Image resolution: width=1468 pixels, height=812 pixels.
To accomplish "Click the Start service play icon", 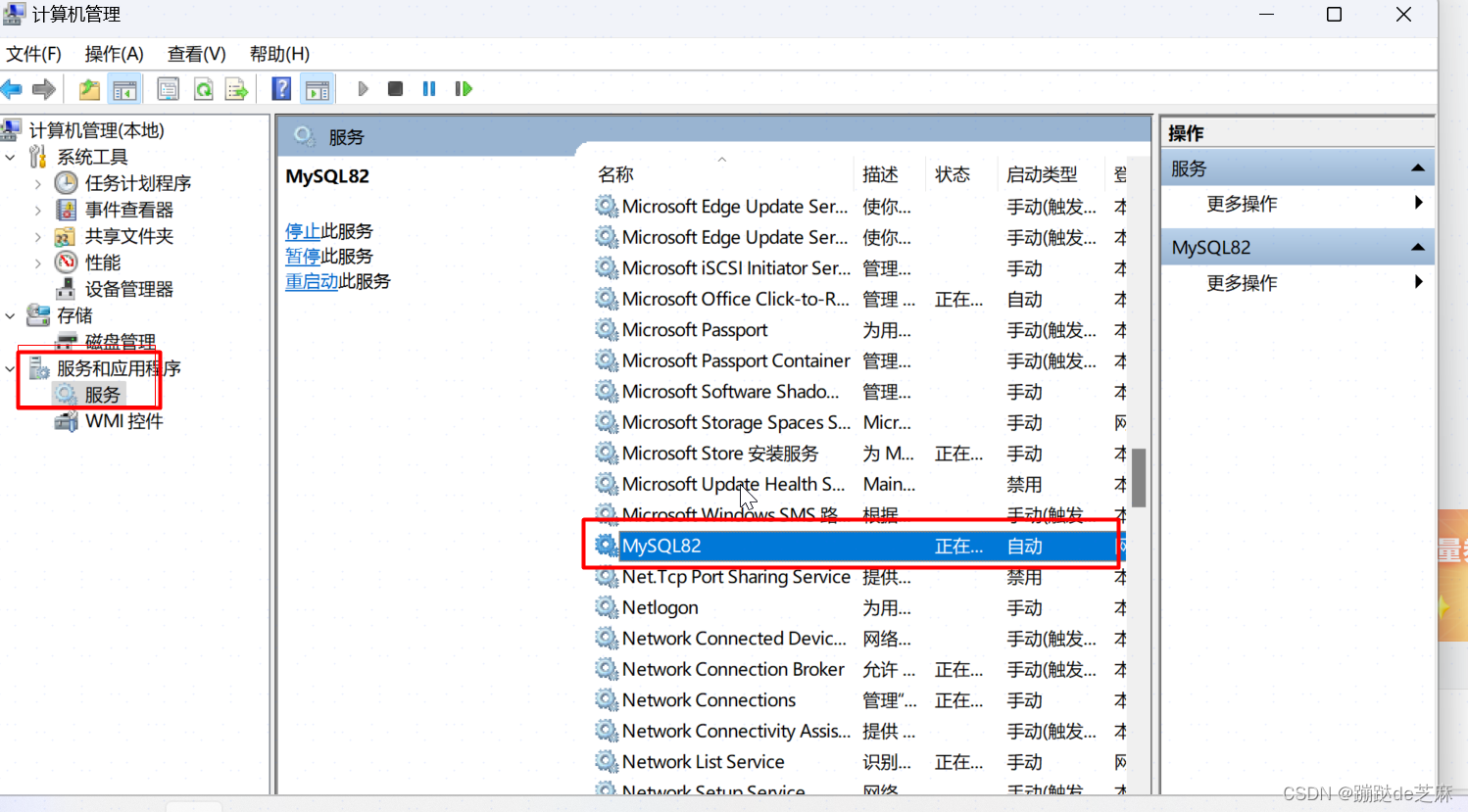I will pyautogui.click(x=363, y=89).
